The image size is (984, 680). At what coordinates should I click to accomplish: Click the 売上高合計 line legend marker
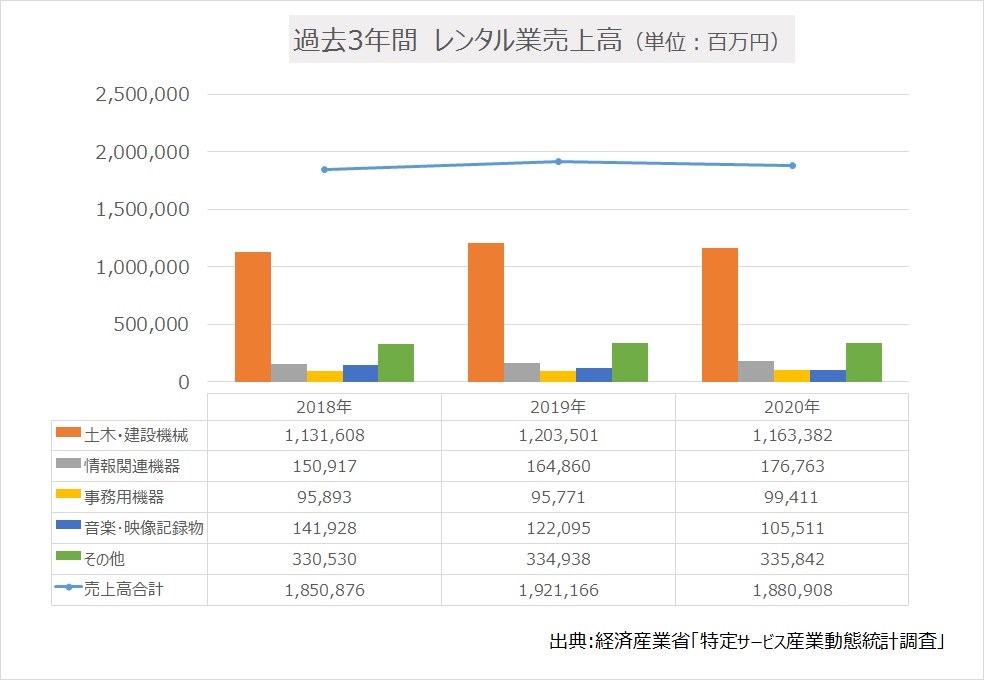pos(67,589)
